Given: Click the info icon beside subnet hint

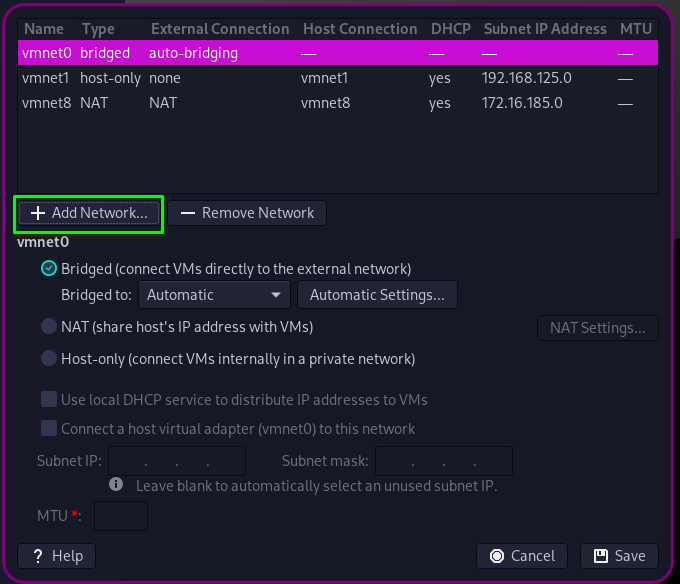Looking at the screenshot, I should pyautogui.click(x=116, y=485).
